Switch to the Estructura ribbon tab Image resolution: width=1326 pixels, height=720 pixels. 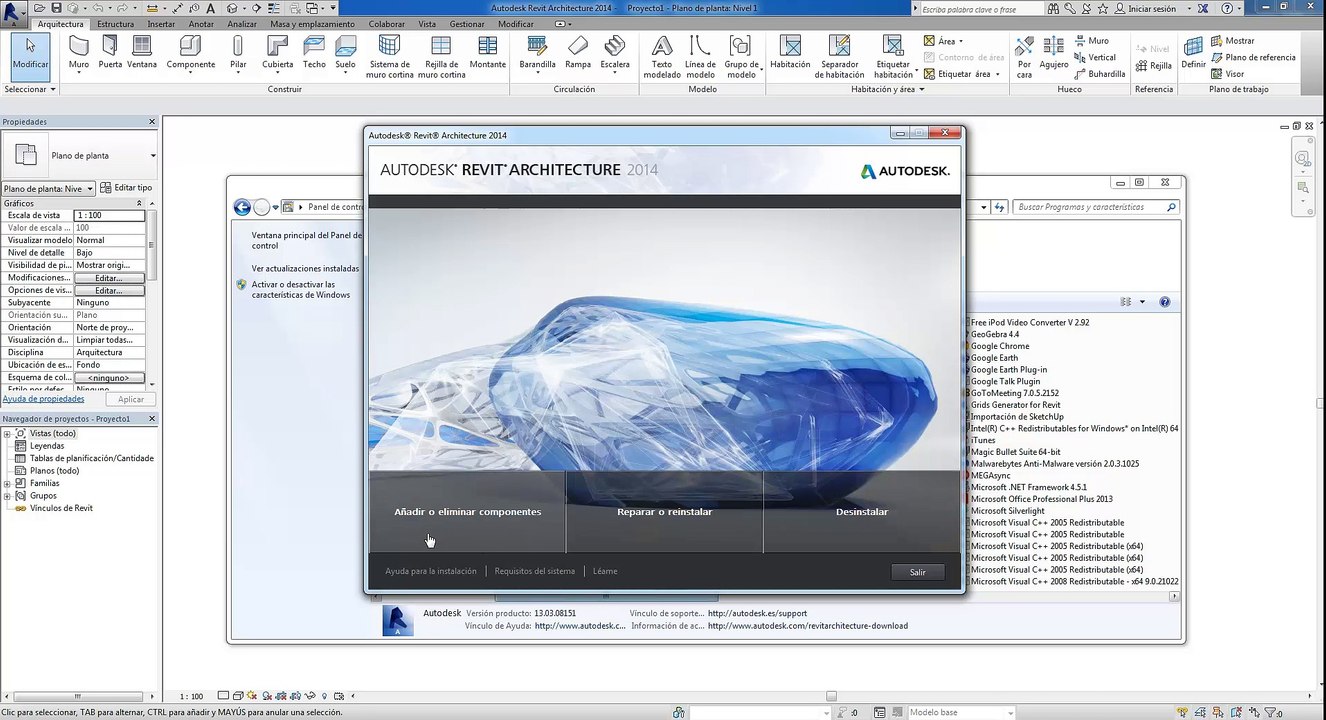[x=115, y=24]
